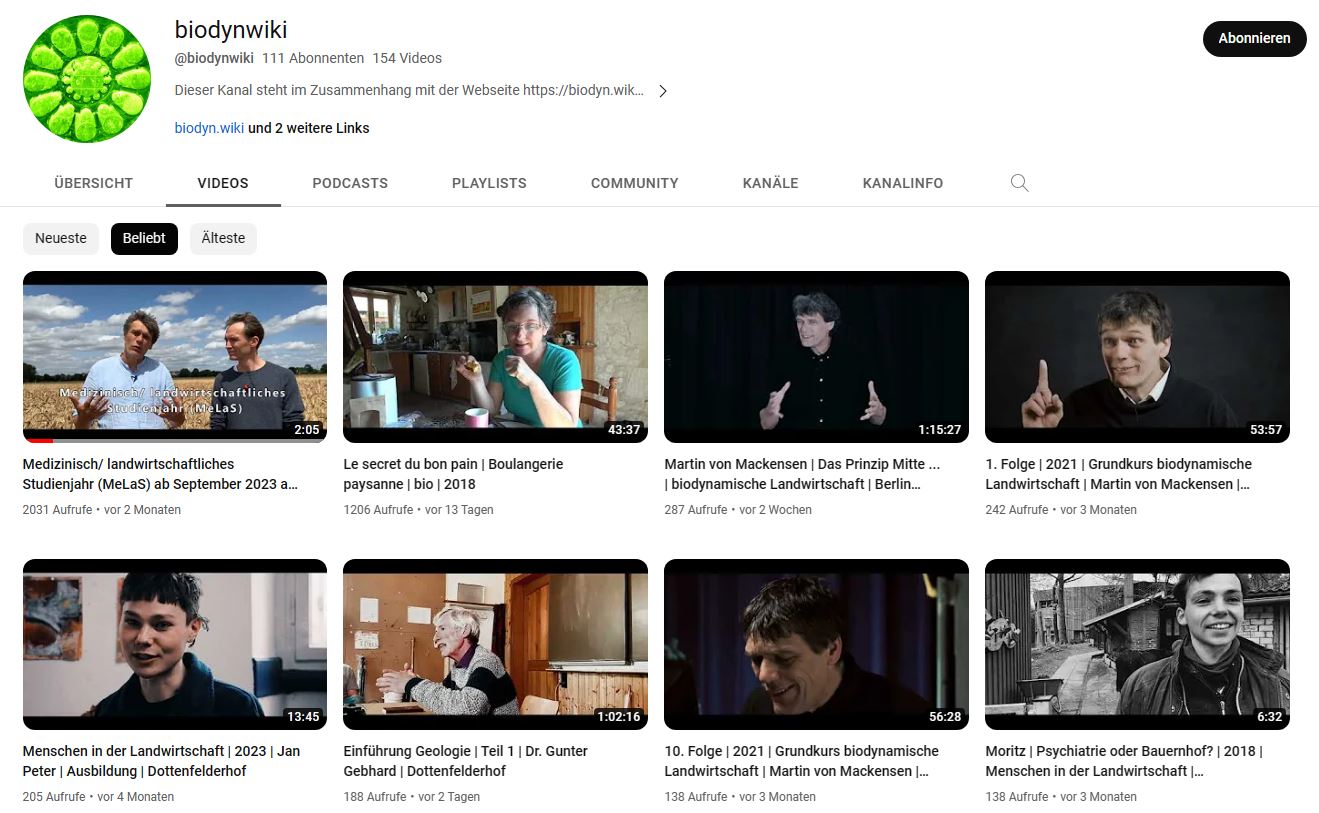Play the Le secret du bon pain thumbnail
The height and width of the screenshot is (813, 1319).
click(x=495, y=356)
